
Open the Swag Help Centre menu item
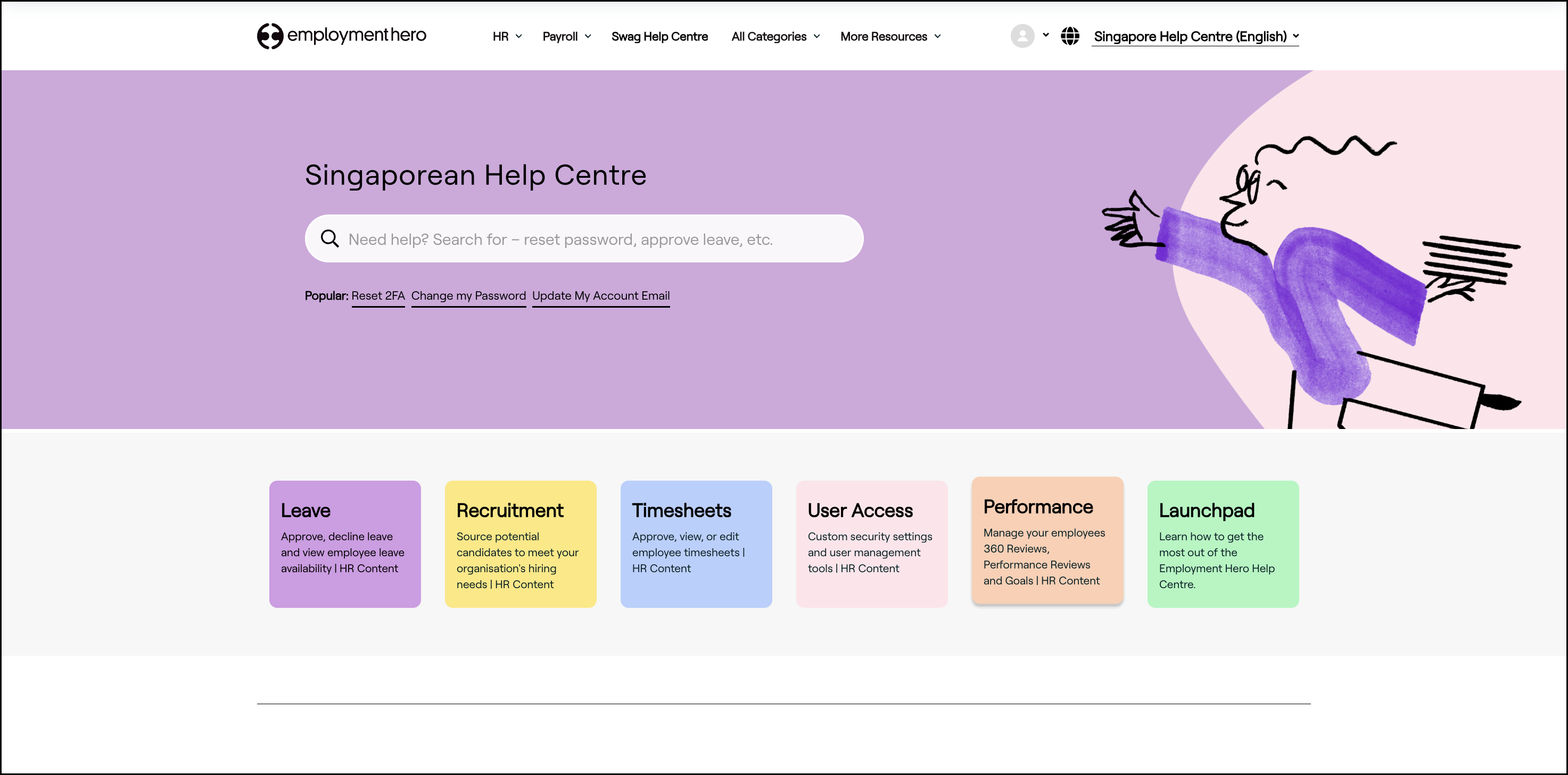click(659, 37)
